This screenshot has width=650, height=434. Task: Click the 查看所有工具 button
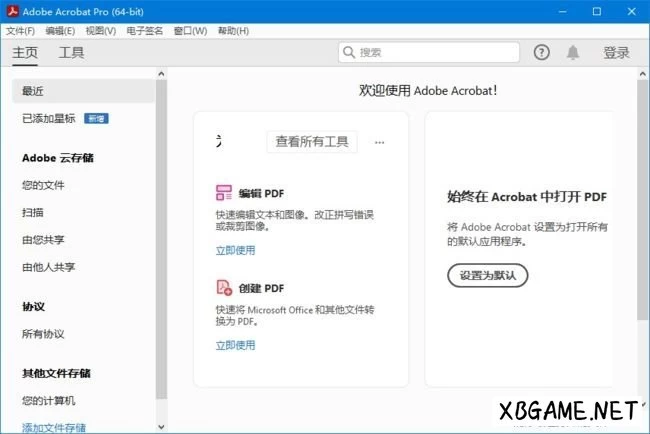(312, 142)
